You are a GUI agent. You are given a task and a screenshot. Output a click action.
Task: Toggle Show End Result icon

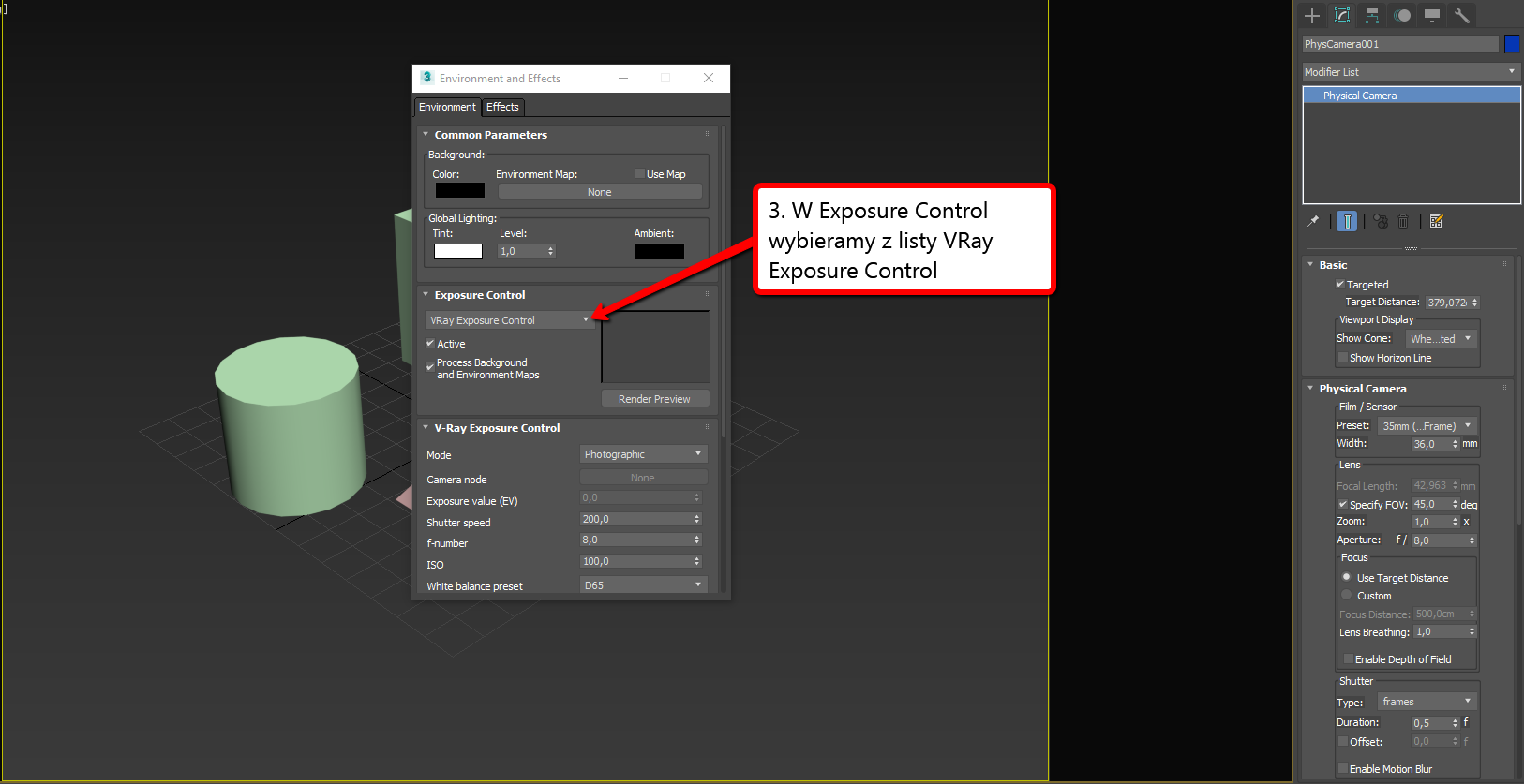1347,222
